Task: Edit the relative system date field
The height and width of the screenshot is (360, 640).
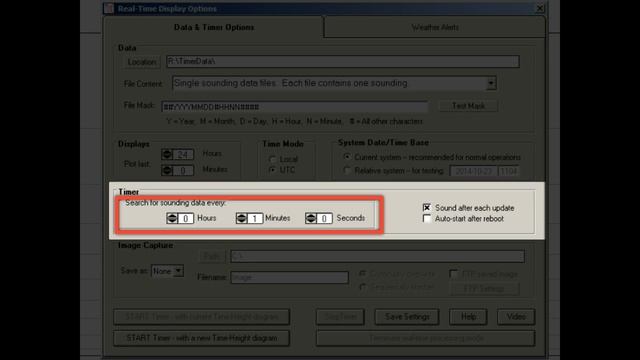Action: 473,171
